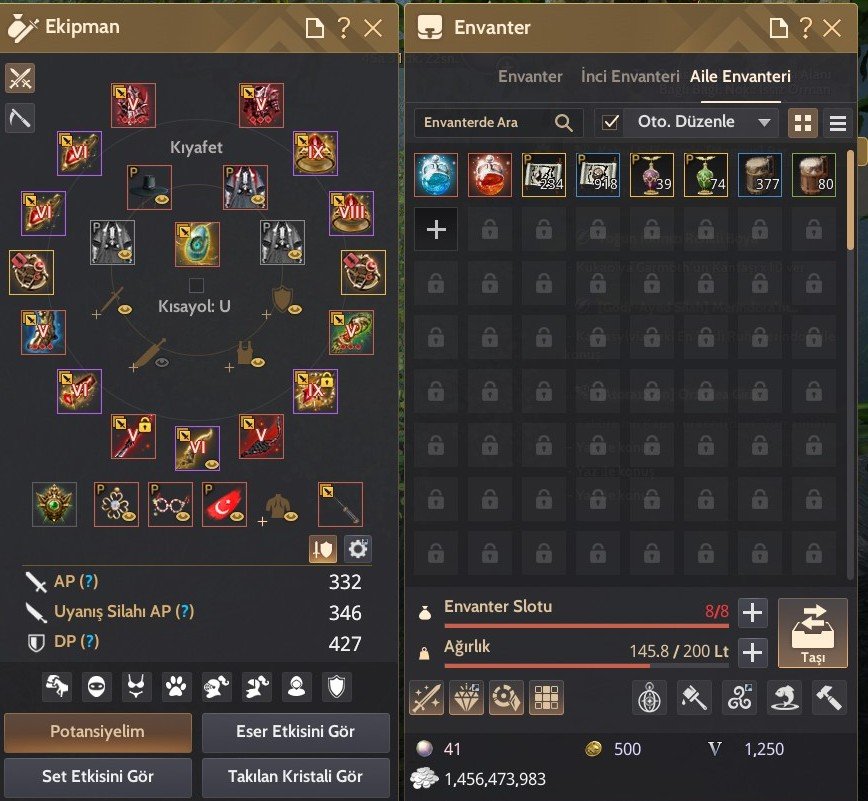Viewport: 868px width, 801px height.
Task: Click the crossed swords combat gear icon
Action: (20, 77)
